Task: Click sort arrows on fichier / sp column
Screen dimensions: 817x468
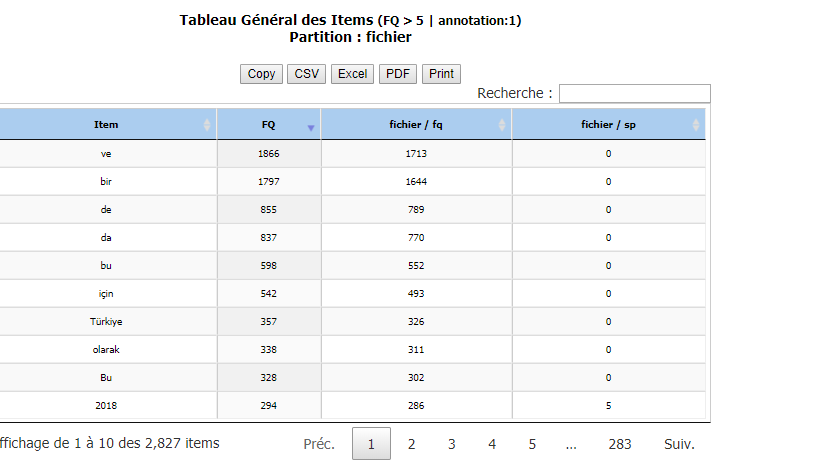Action: coord(696,125)
